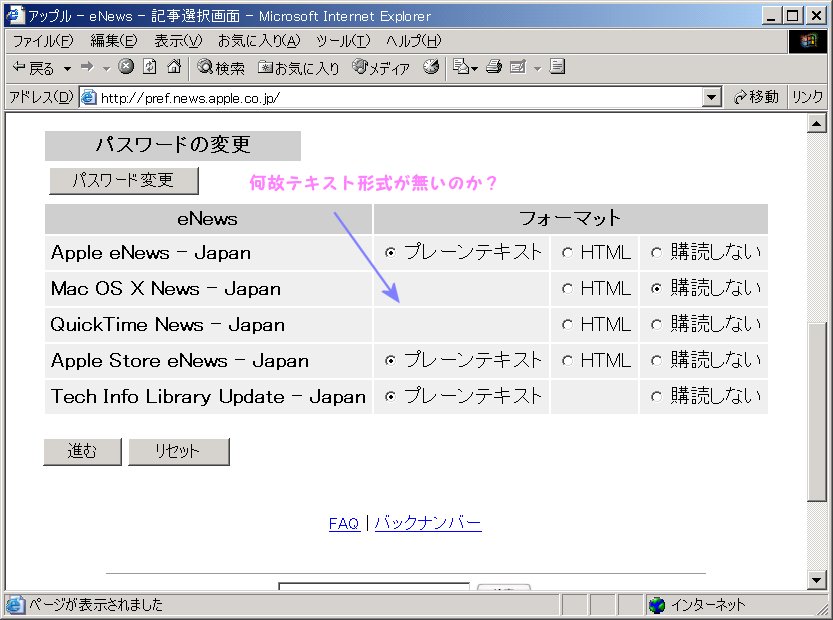Open the Media (メディア) toolbar button
833x620 pixels.
point(381,67)
